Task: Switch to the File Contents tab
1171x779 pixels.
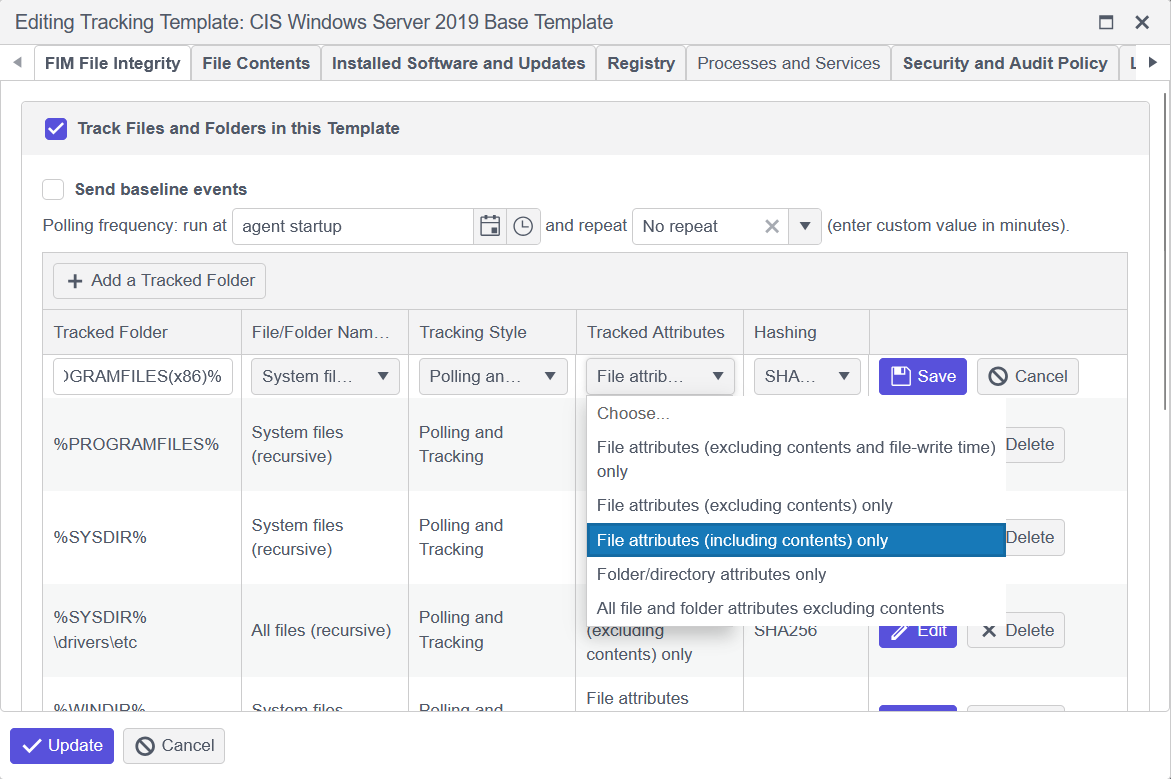Action: pyautogui.click(x=256, y=63)
